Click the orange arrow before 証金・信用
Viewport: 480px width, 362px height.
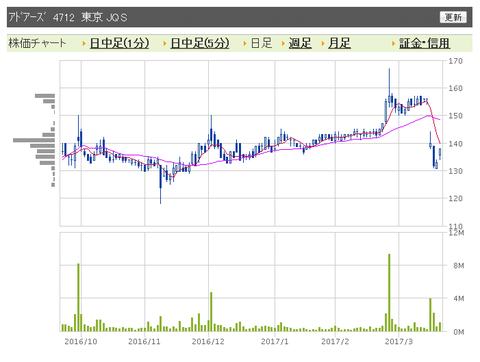point(394,43)
